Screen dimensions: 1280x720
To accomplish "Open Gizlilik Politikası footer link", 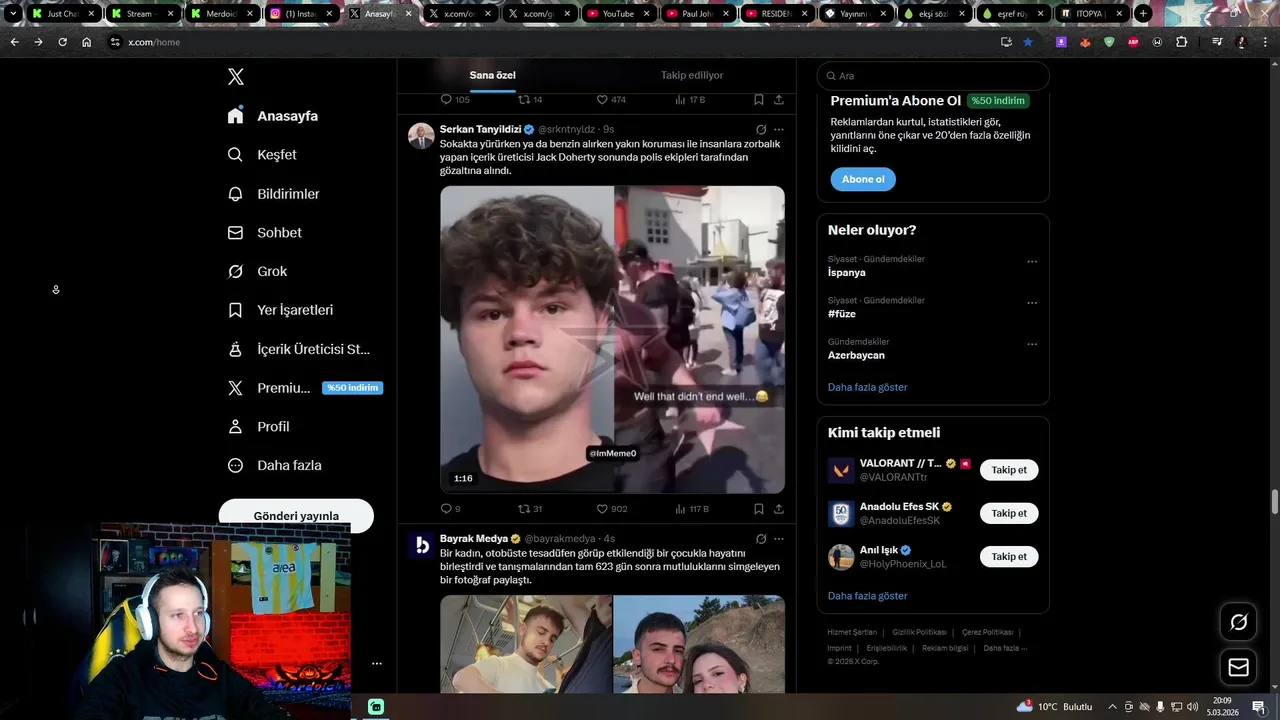I will [x=919, y=632].
